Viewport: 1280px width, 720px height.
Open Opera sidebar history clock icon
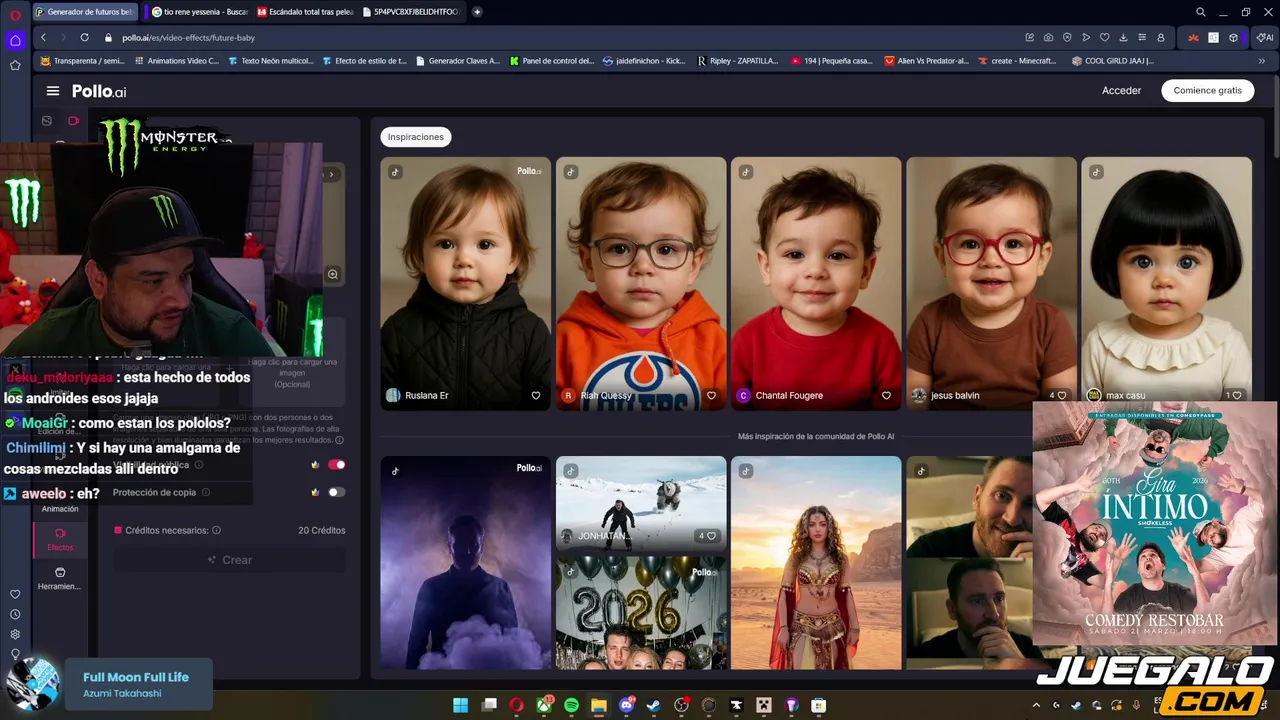pos(15,614)
